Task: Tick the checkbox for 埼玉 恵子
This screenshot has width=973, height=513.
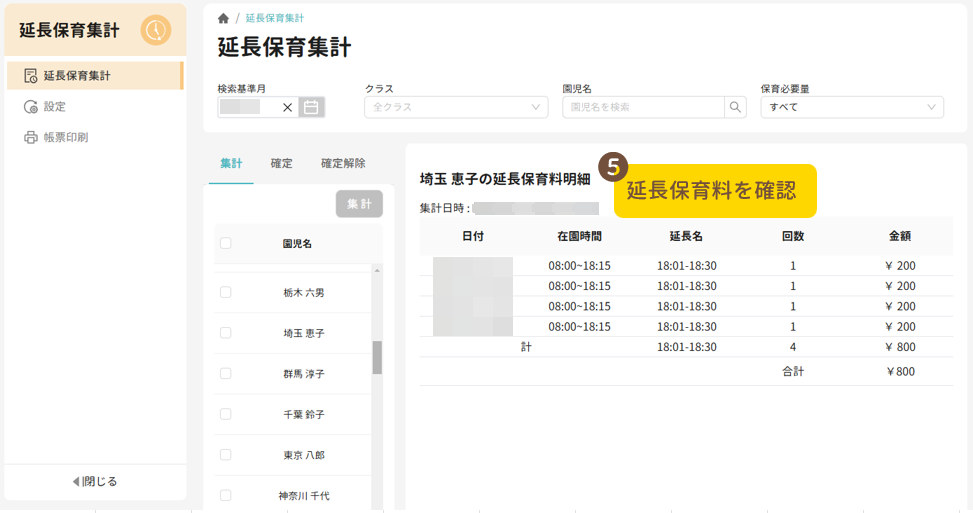Action: pyautogui.click(x=225, y=332)
